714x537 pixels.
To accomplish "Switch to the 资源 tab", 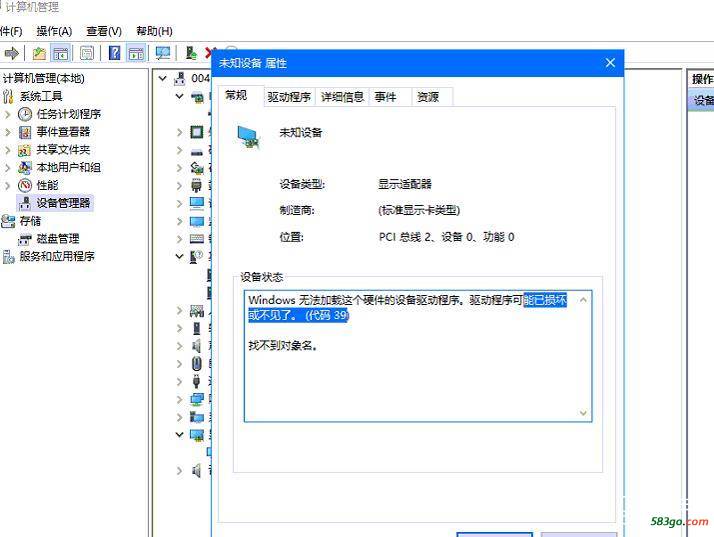I will tap(432, 97).
